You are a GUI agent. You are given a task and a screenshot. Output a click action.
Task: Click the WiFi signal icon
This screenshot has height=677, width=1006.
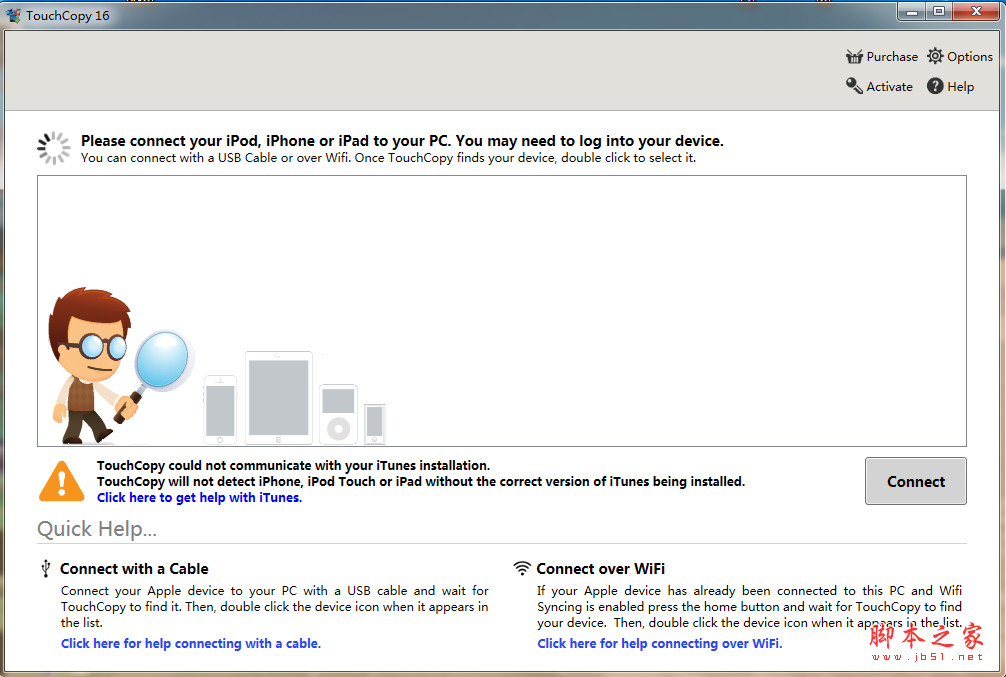[522, 568]
